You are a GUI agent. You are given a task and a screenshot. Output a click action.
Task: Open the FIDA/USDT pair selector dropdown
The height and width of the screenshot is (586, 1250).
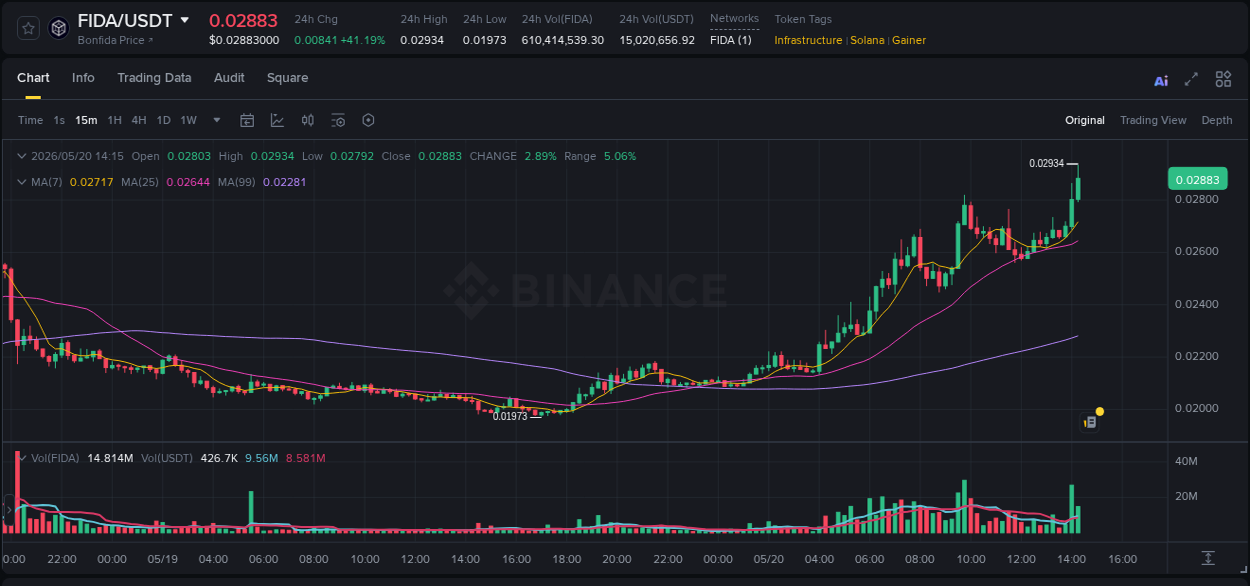pos(184,20)
